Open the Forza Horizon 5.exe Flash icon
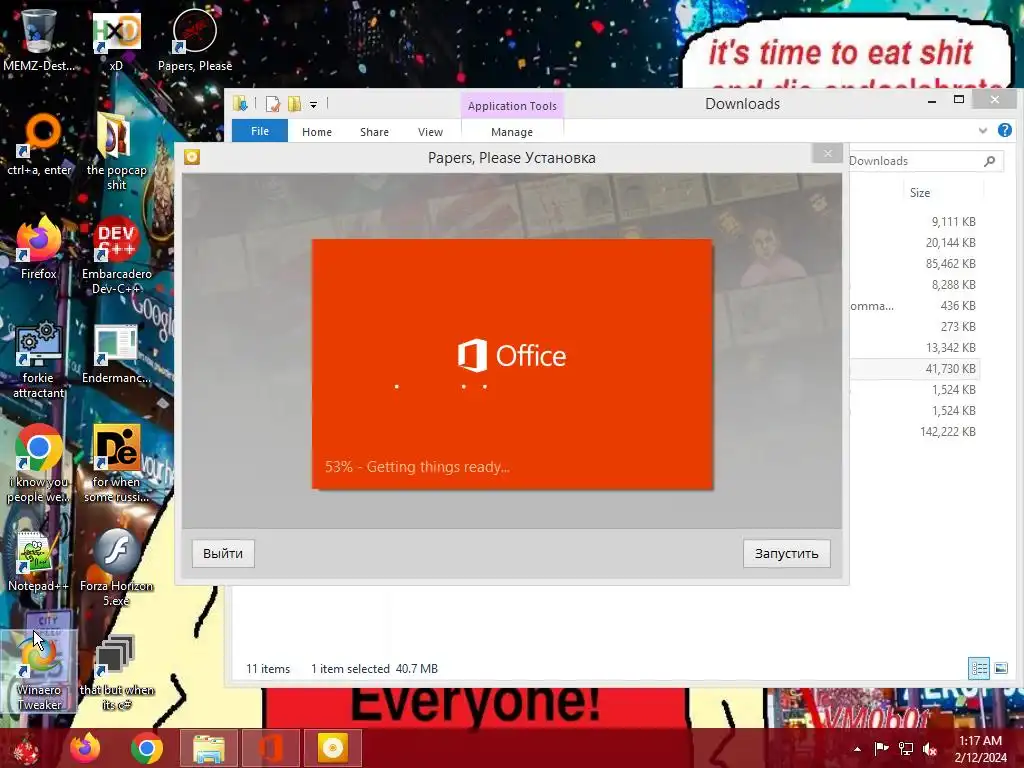The width and height of the screenshot is (1024, 768). [x=116, y=567]
